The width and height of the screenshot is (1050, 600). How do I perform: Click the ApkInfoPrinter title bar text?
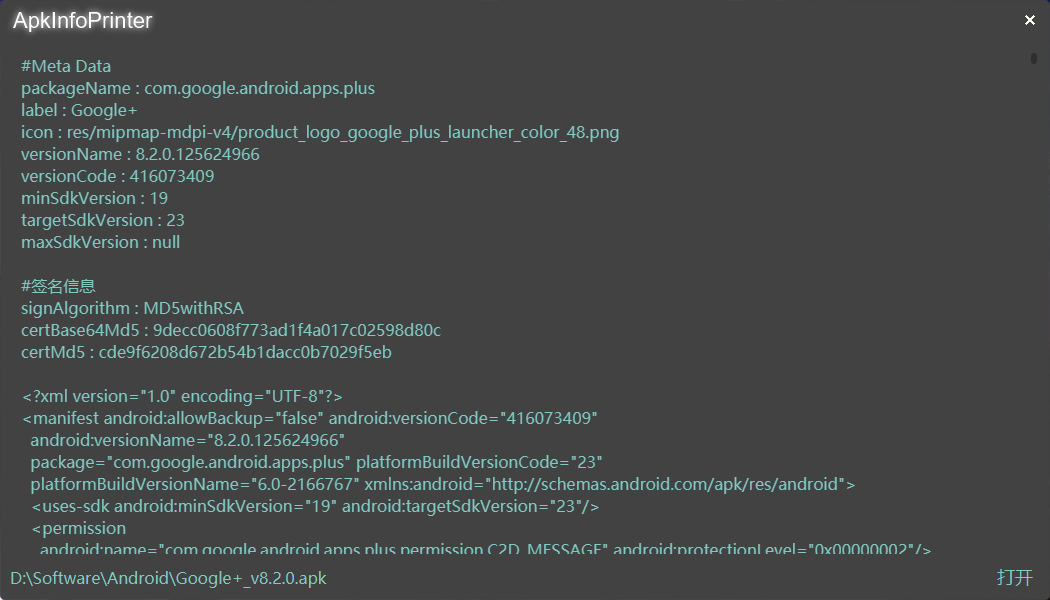[82, 20]
